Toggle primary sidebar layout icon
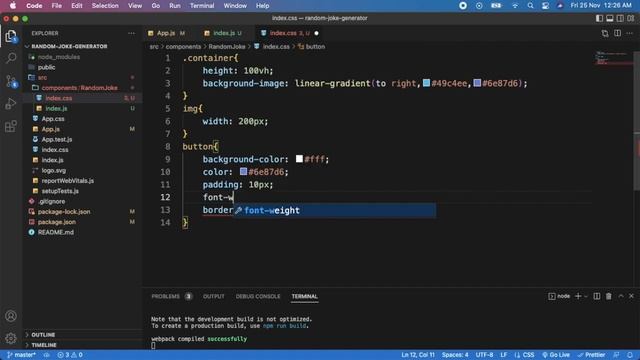Image resolution: width=640 pixels, height=360 pixels. pos(599,18)
